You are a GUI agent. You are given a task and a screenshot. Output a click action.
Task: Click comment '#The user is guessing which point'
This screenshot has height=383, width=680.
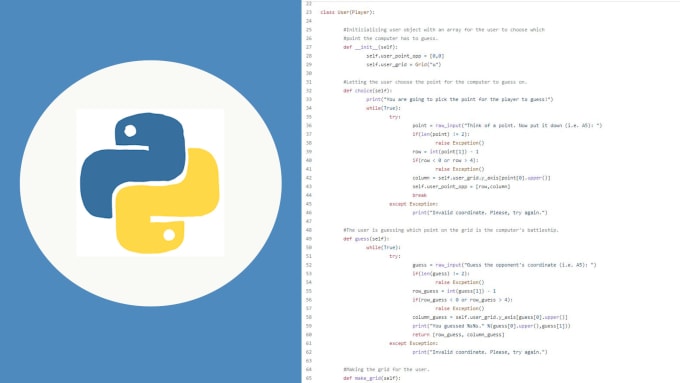click(x=451, y=230)
